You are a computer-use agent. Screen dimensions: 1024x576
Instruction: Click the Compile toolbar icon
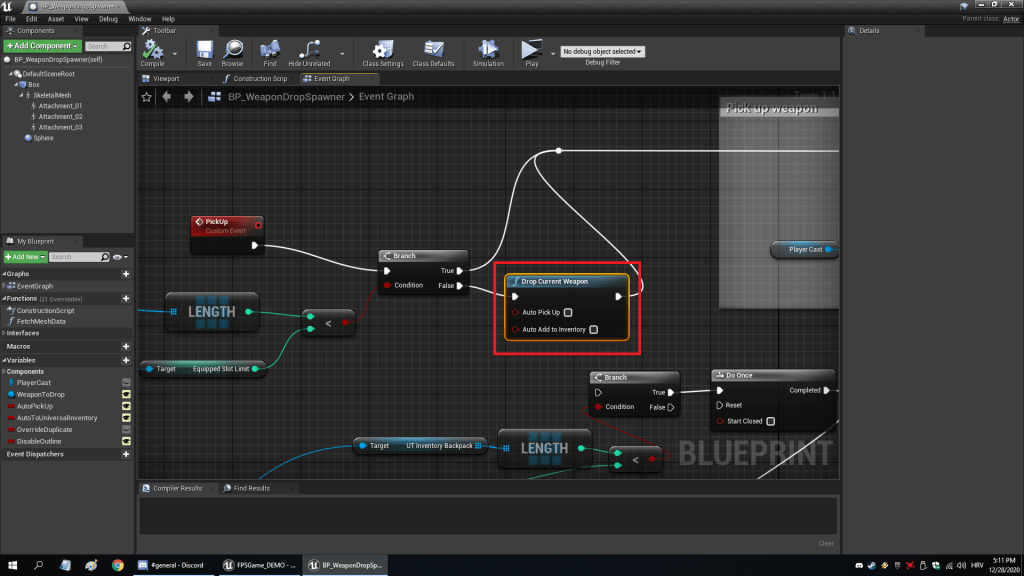tap(152, 50)
